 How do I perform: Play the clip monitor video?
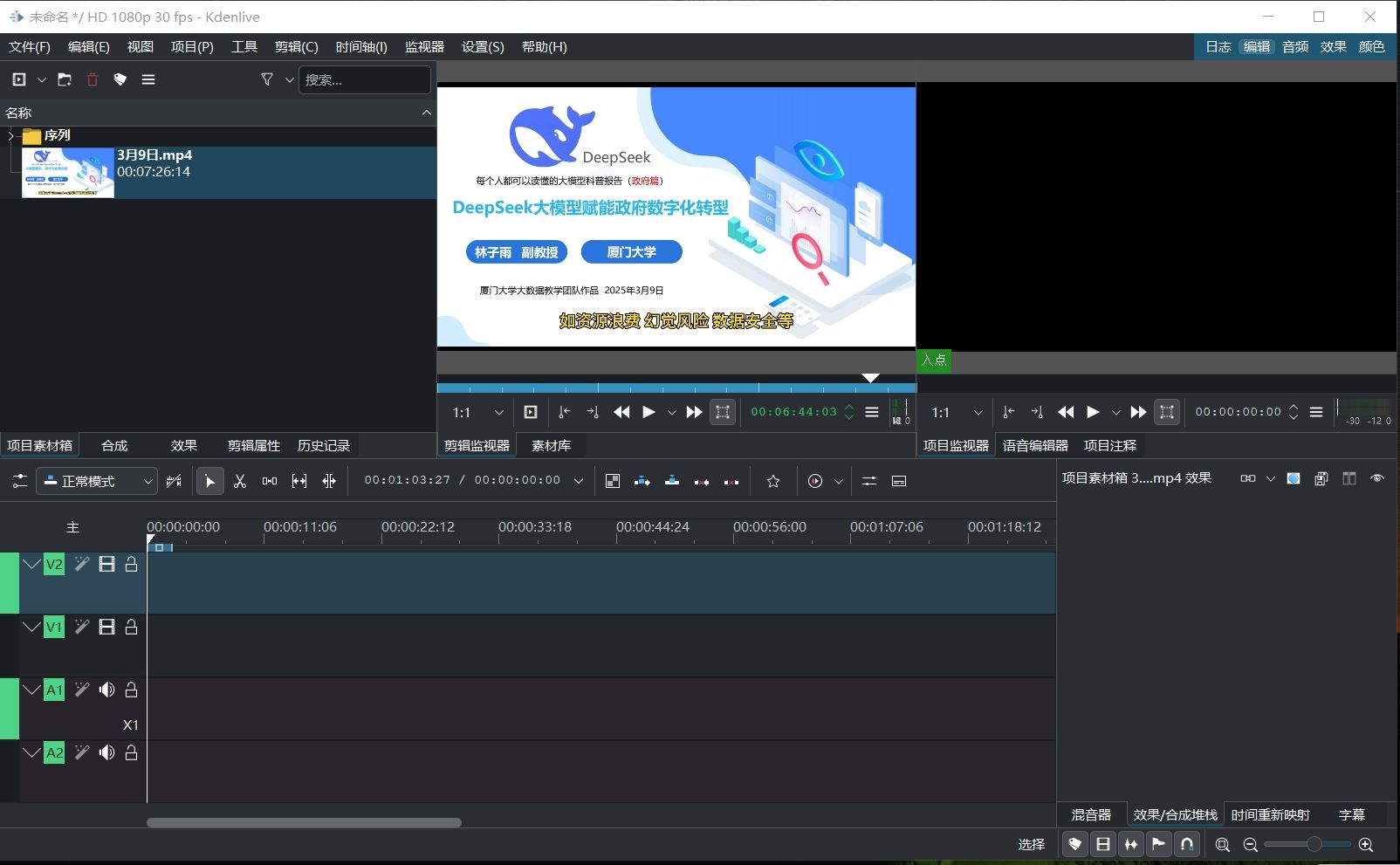649,412
